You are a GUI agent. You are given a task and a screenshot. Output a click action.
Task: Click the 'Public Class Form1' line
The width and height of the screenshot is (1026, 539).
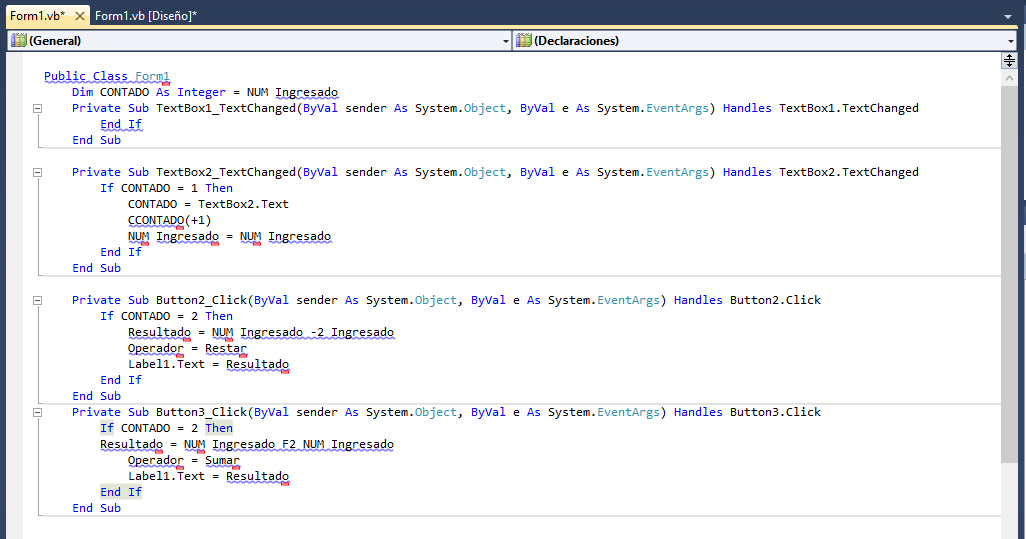[107, 76]
